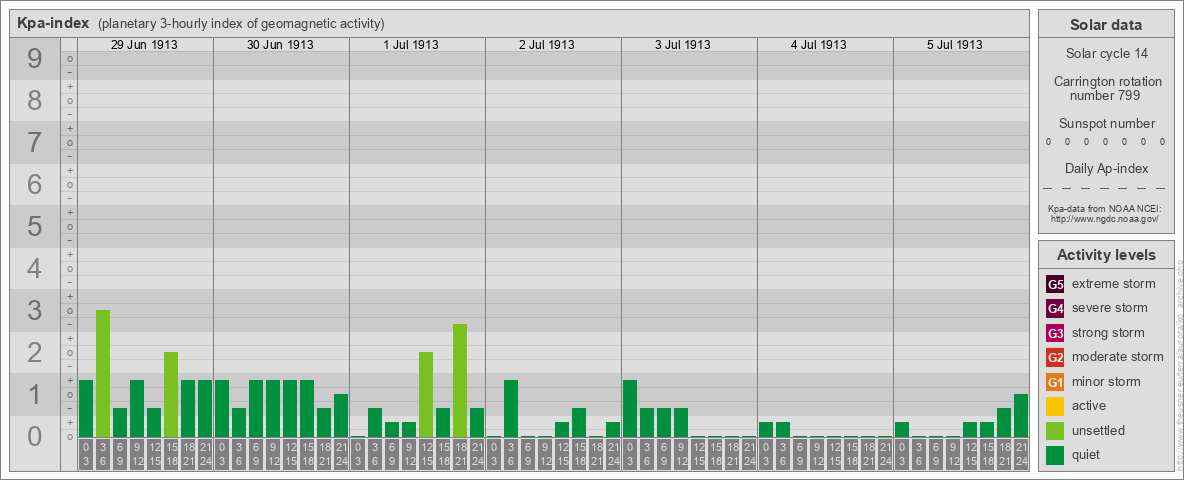The image size is (1184, 480).
Task: Click the active legend label
Action: [1089, 405]
